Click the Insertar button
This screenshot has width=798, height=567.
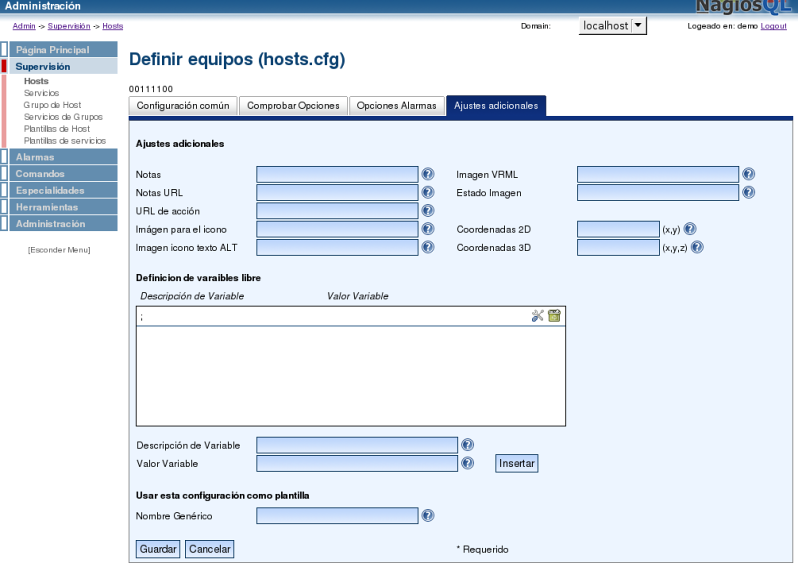(x=517, y=464)
